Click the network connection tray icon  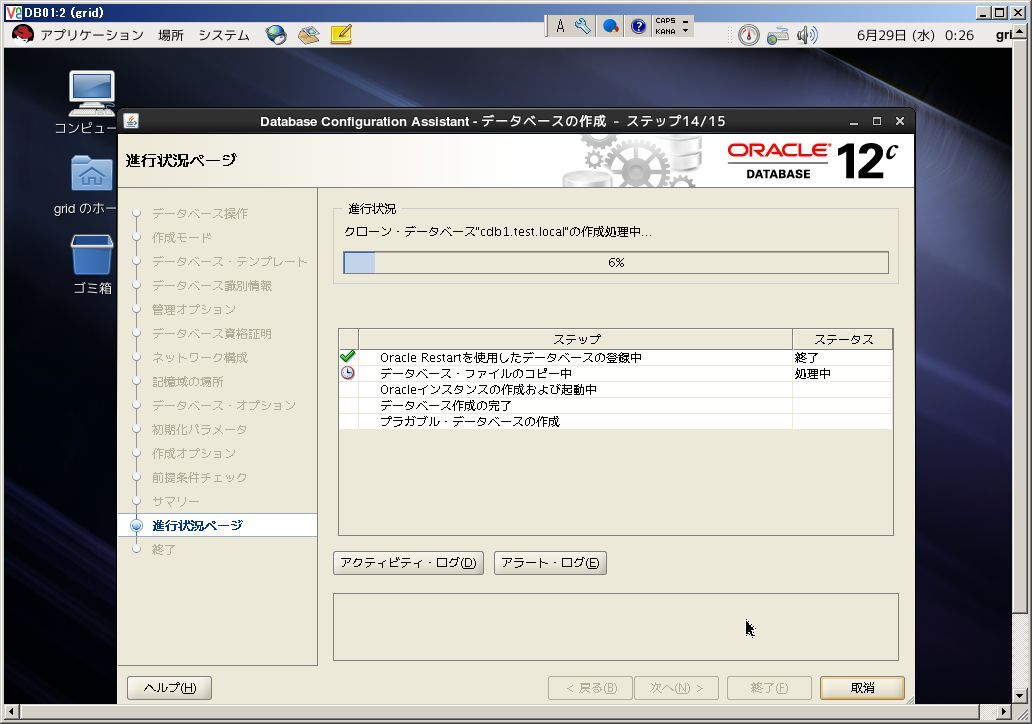(777, 35)
